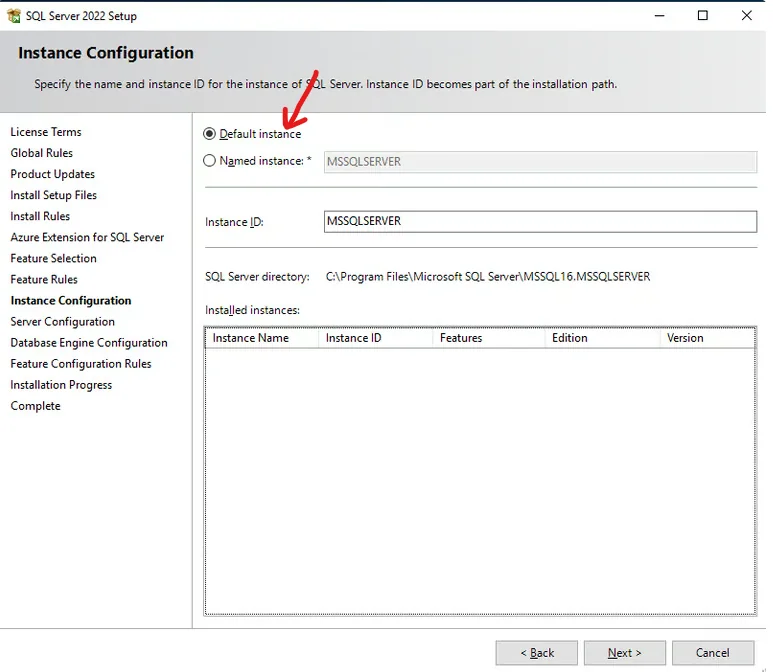
Task: Sort by Edition column header
Action: click(602, 338)
